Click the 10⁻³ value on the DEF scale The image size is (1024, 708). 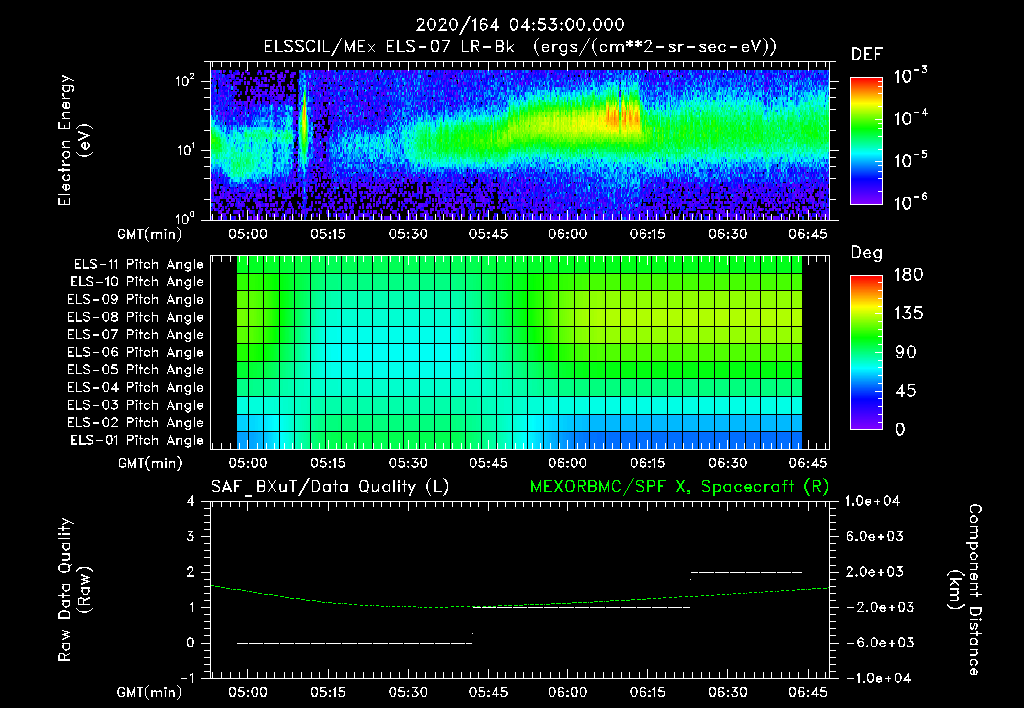(x=910, y=76)
